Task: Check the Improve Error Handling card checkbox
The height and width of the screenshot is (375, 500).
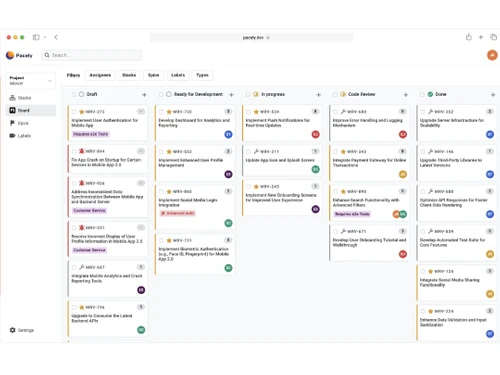Action: [336, 112]
